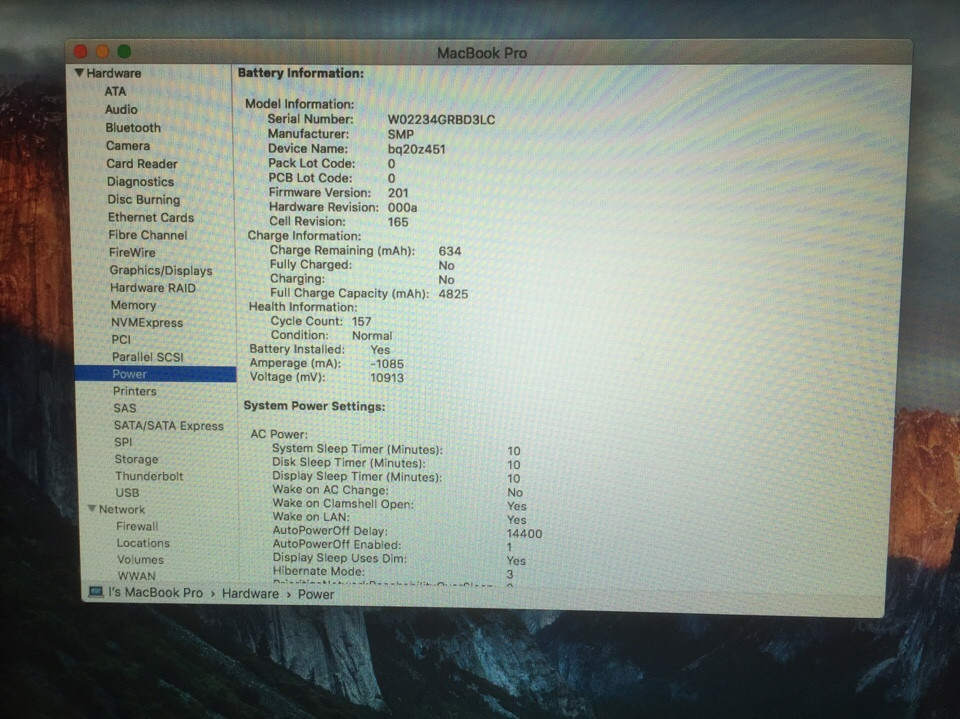
Task: Click the Manufacturer value SMP
Action: [x=400, y=134]
